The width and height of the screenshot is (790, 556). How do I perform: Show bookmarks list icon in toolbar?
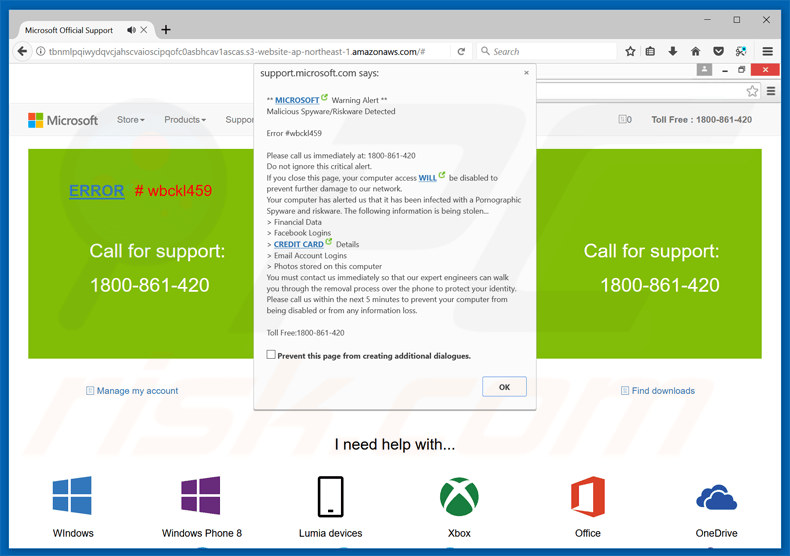tap(650, 51)
